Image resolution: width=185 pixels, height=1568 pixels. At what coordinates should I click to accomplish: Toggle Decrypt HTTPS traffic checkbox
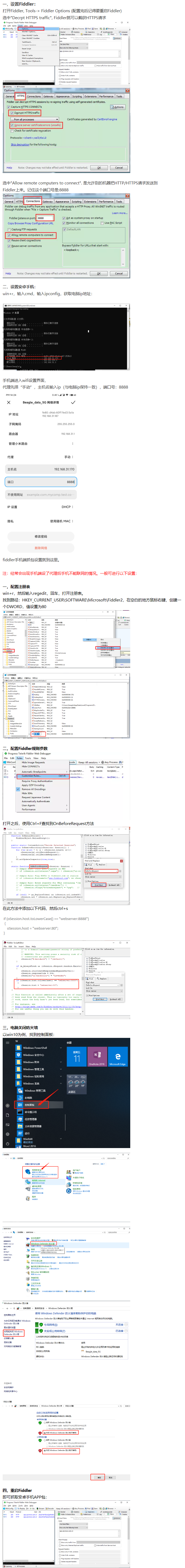(x=12, y=113)
